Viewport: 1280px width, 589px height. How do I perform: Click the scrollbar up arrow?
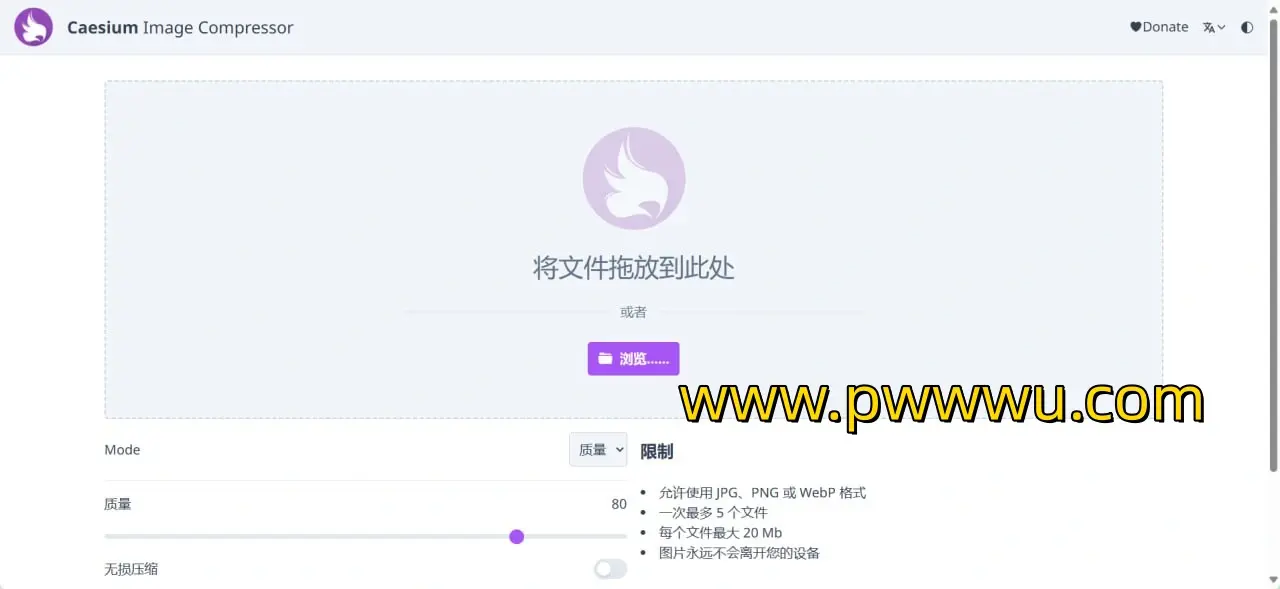coord(1273,8)
